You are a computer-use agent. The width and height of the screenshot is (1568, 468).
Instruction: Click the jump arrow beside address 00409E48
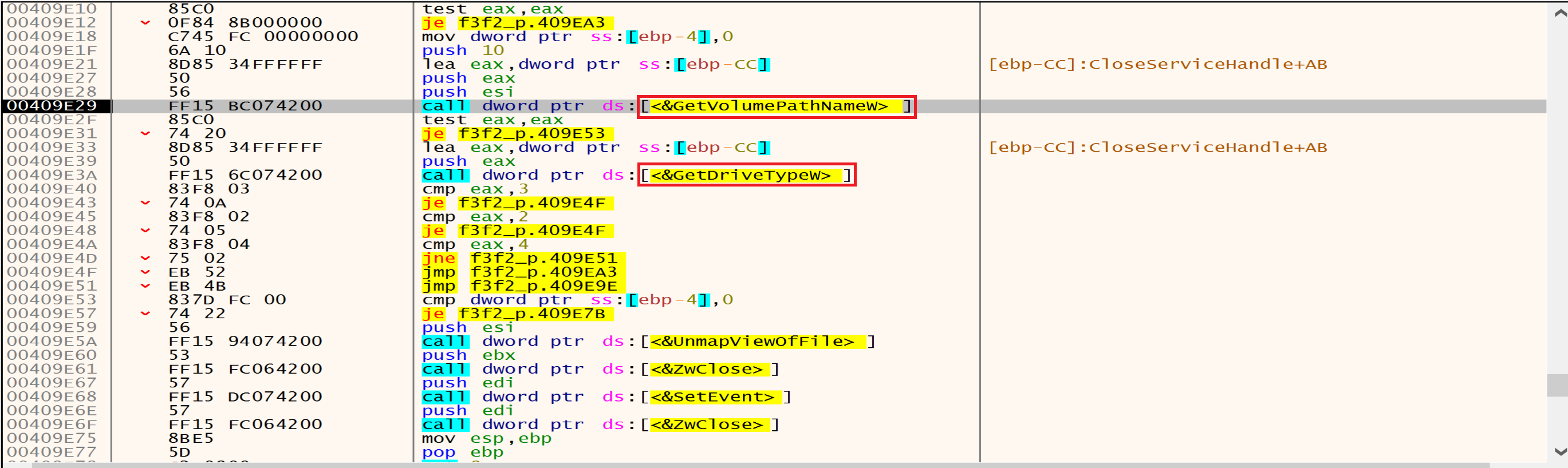click(x=145, y=231)
